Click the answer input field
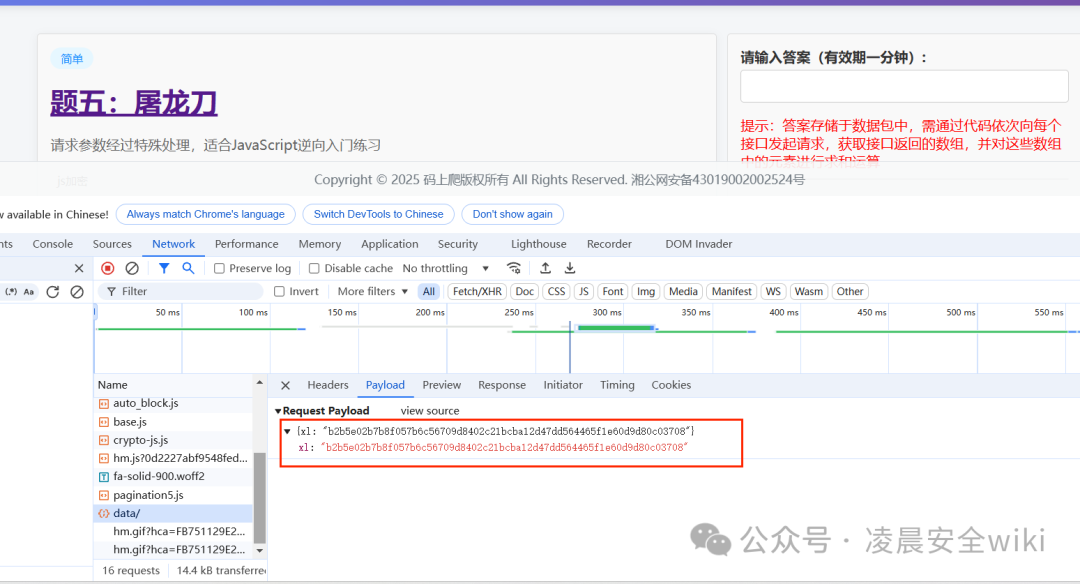 [x=904, y=87]
